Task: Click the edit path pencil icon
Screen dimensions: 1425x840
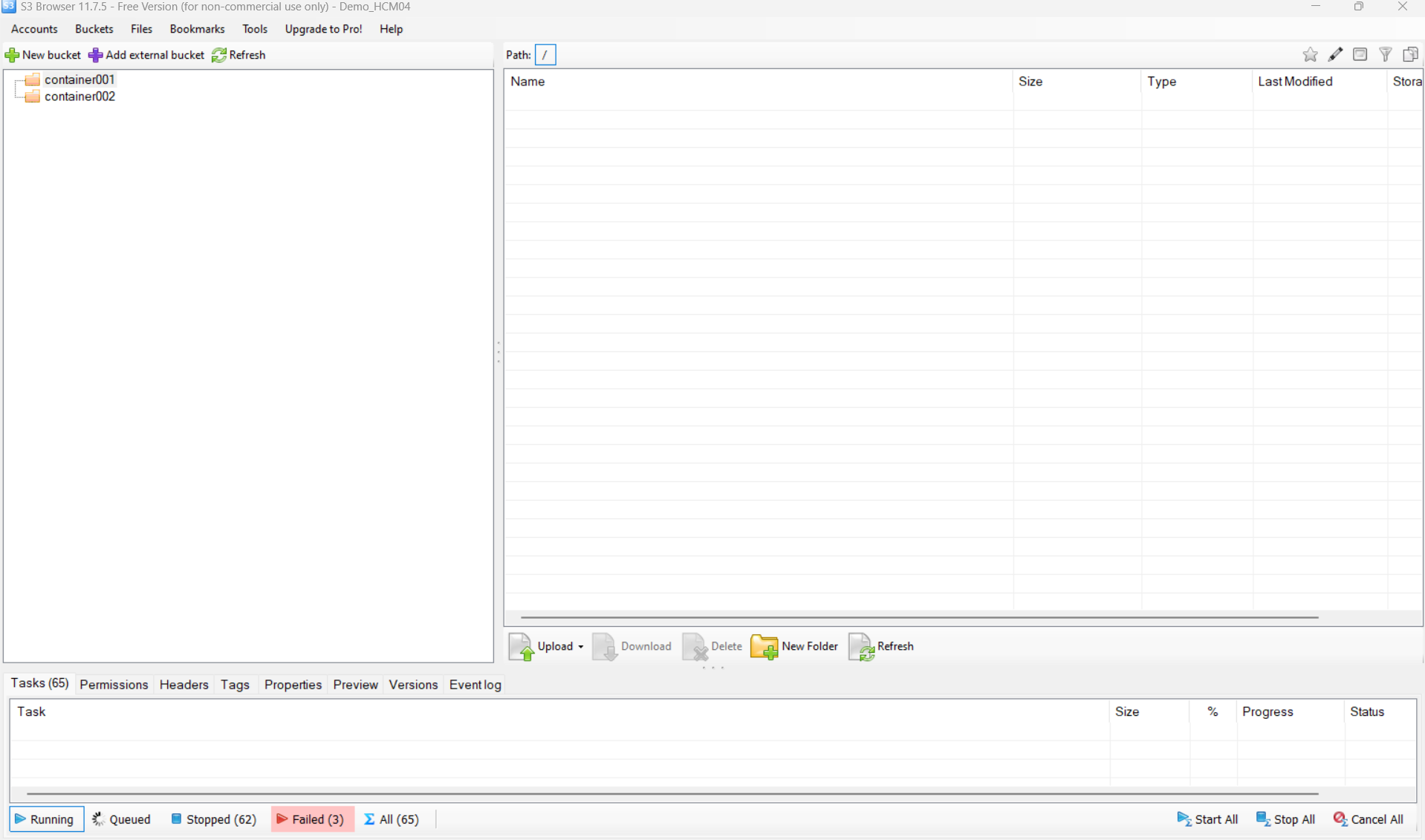Action: pos(1335,55)
